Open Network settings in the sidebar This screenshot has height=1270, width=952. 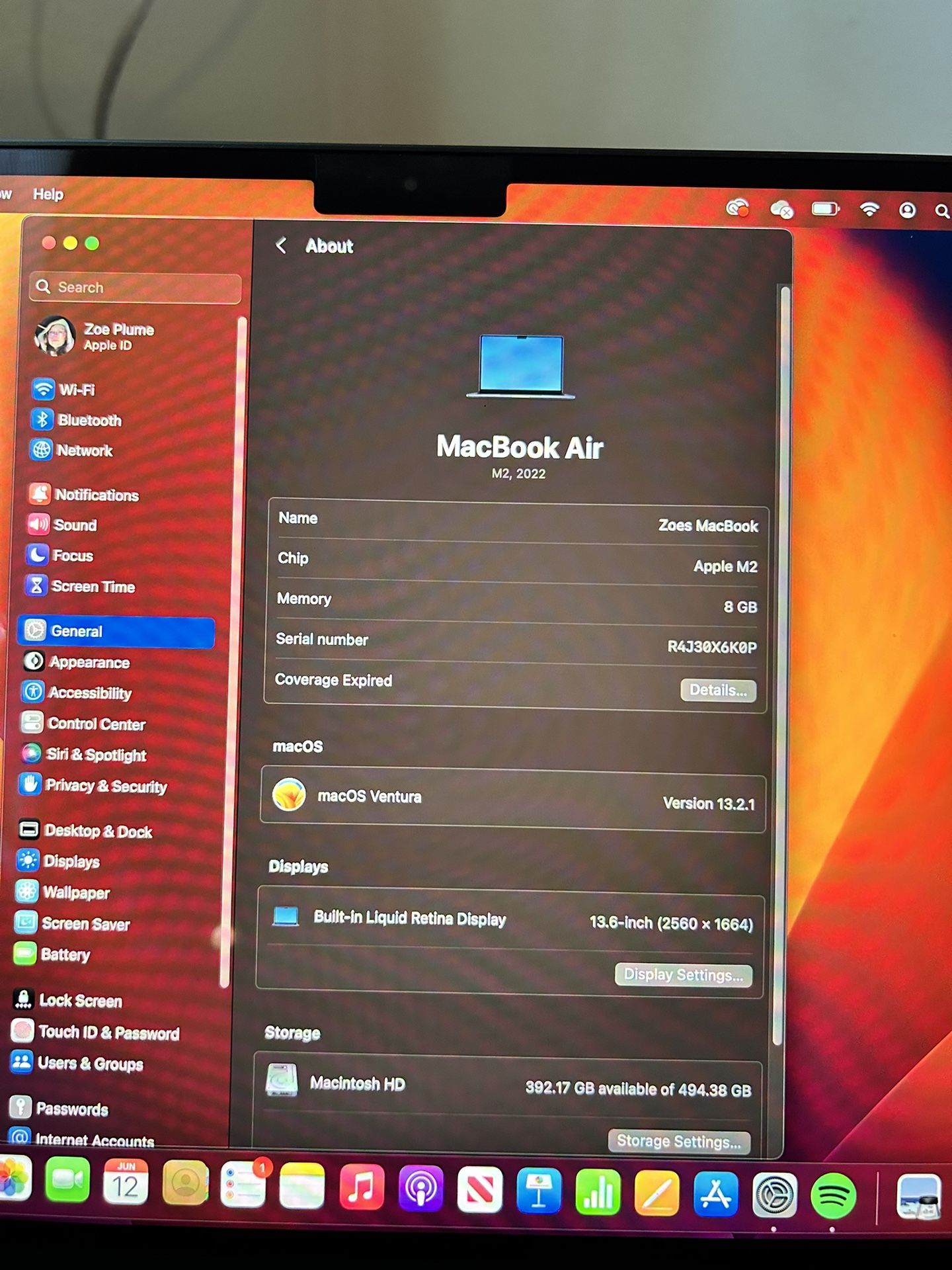72,450
